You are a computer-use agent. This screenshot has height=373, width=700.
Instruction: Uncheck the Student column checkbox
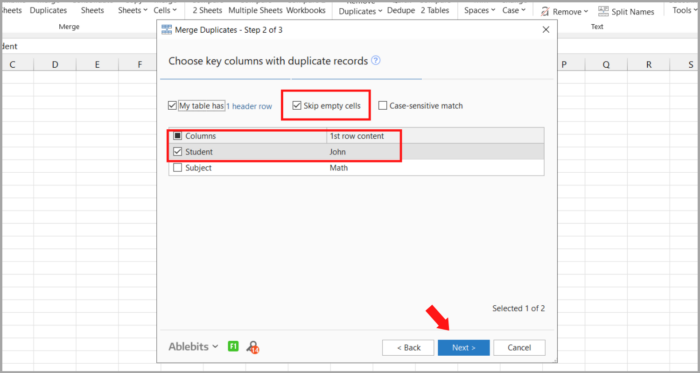click(x=178, y=152)
